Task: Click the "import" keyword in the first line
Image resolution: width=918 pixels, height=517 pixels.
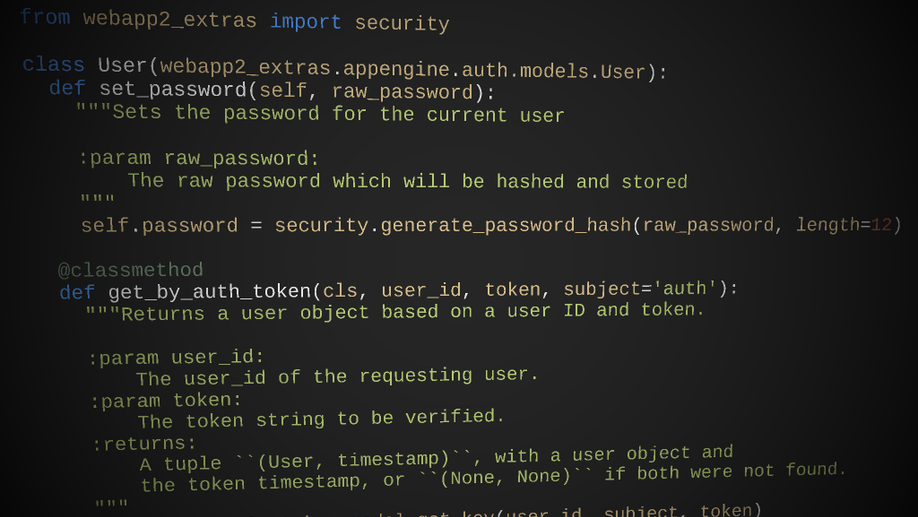Action: pyautogui.click(x=305, y=21)
